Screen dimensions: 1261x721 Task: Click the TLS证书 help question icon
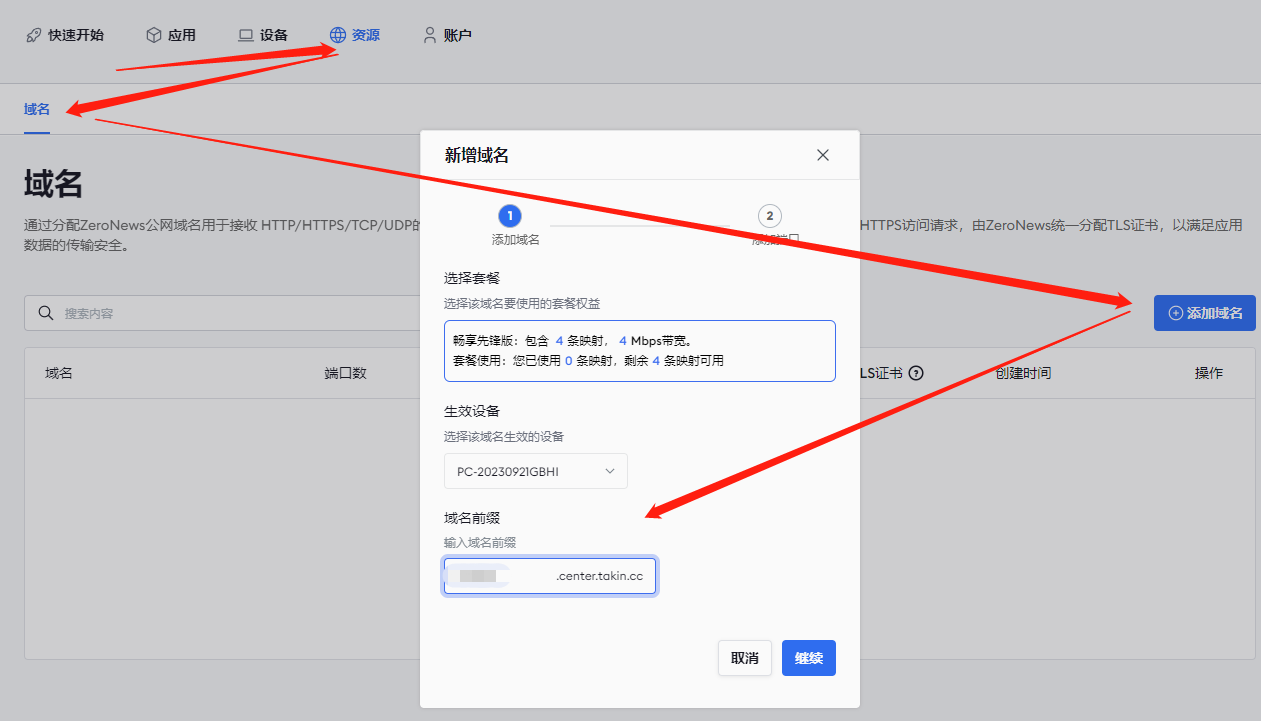[x=916, y=373]
